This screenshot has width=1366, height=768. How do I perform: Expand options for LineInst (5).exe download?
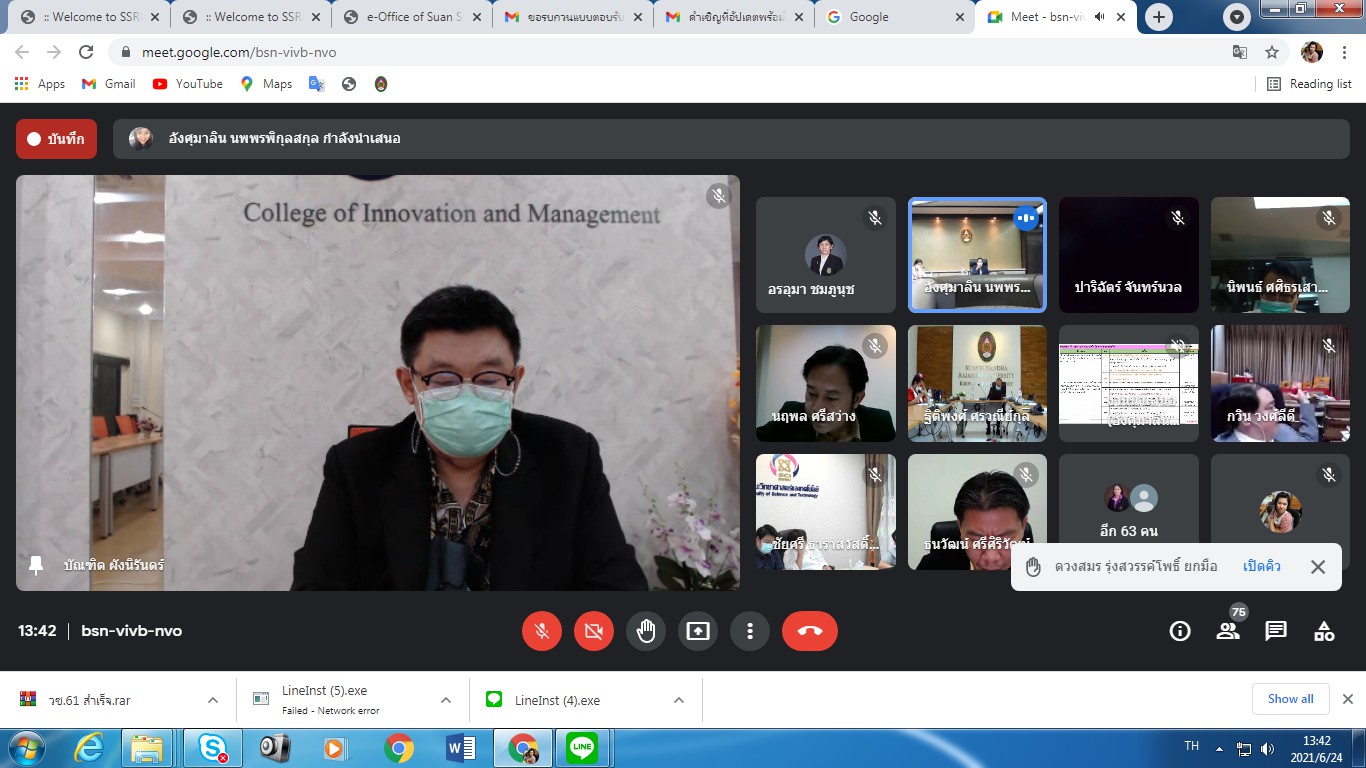click(x=446, y=700)
